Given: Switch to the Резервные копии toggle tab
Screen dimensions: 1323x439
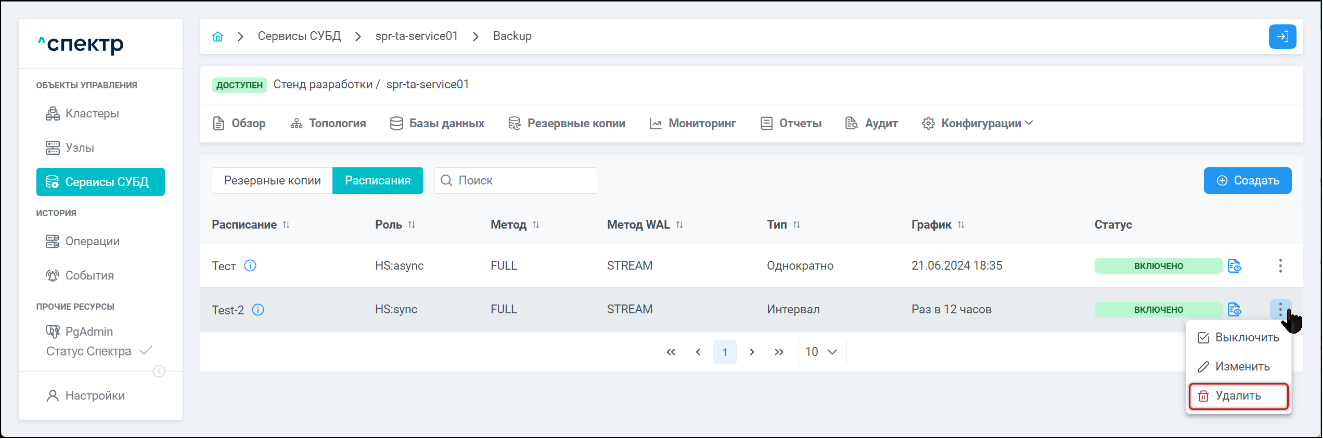Looking at the screenshot, I should [272, 181].
